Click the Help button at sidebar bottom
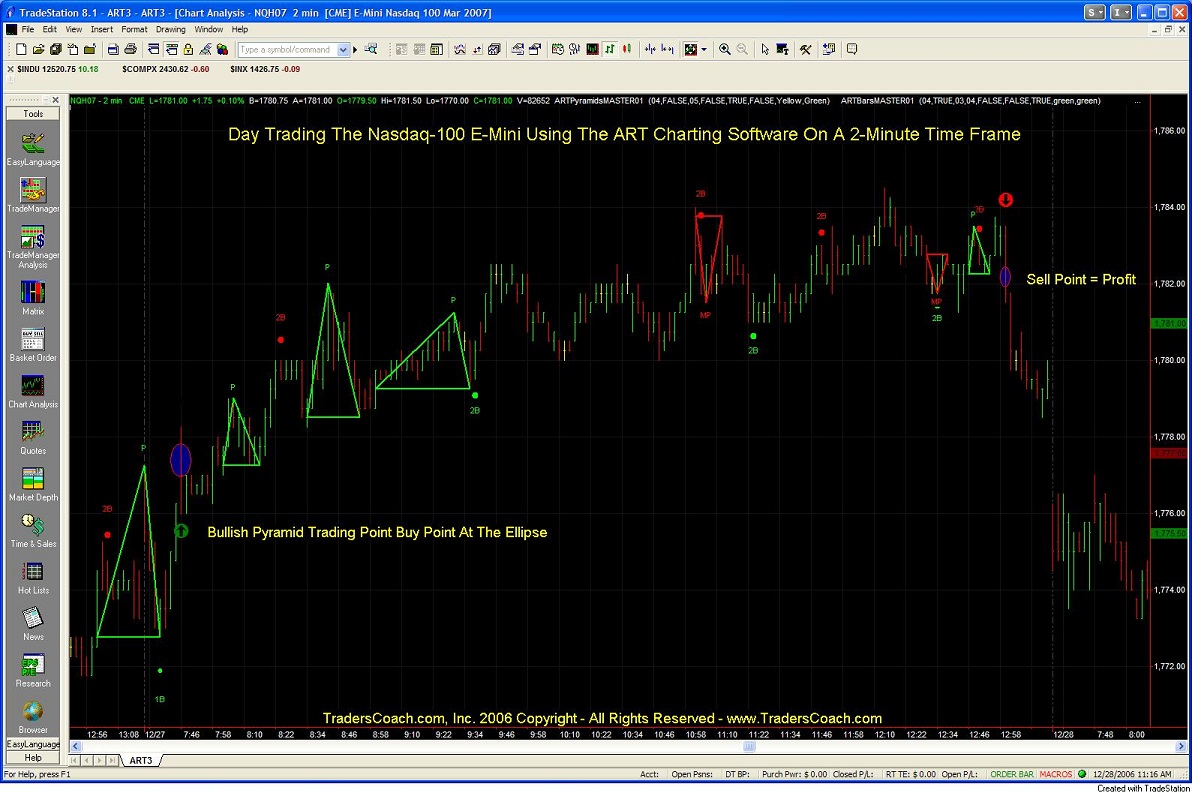The image size is (1192, 793). click(33, 757)
